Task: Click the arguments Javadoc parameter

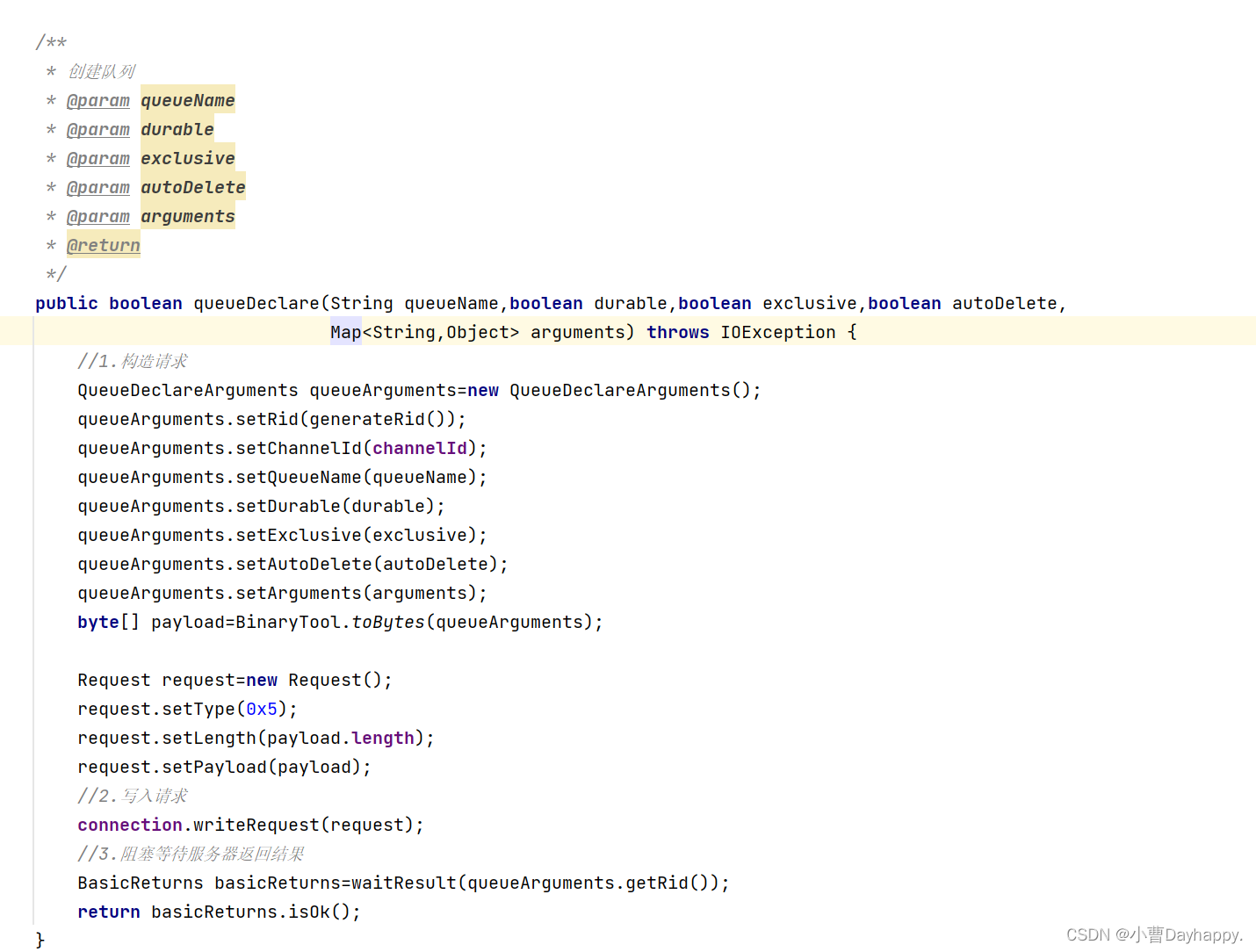Action: tap(188, 216)
